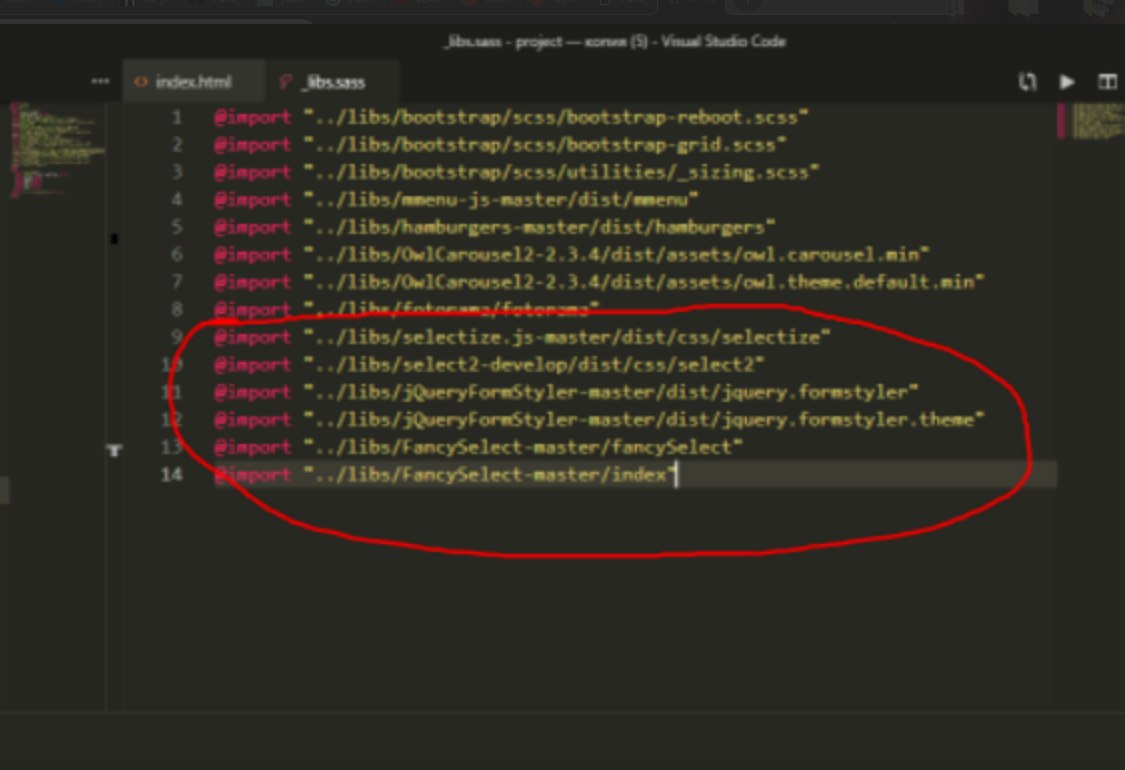Open the three-dots more actions menu
This screenshot has height=770, width=1125.
tap(100, 81)
